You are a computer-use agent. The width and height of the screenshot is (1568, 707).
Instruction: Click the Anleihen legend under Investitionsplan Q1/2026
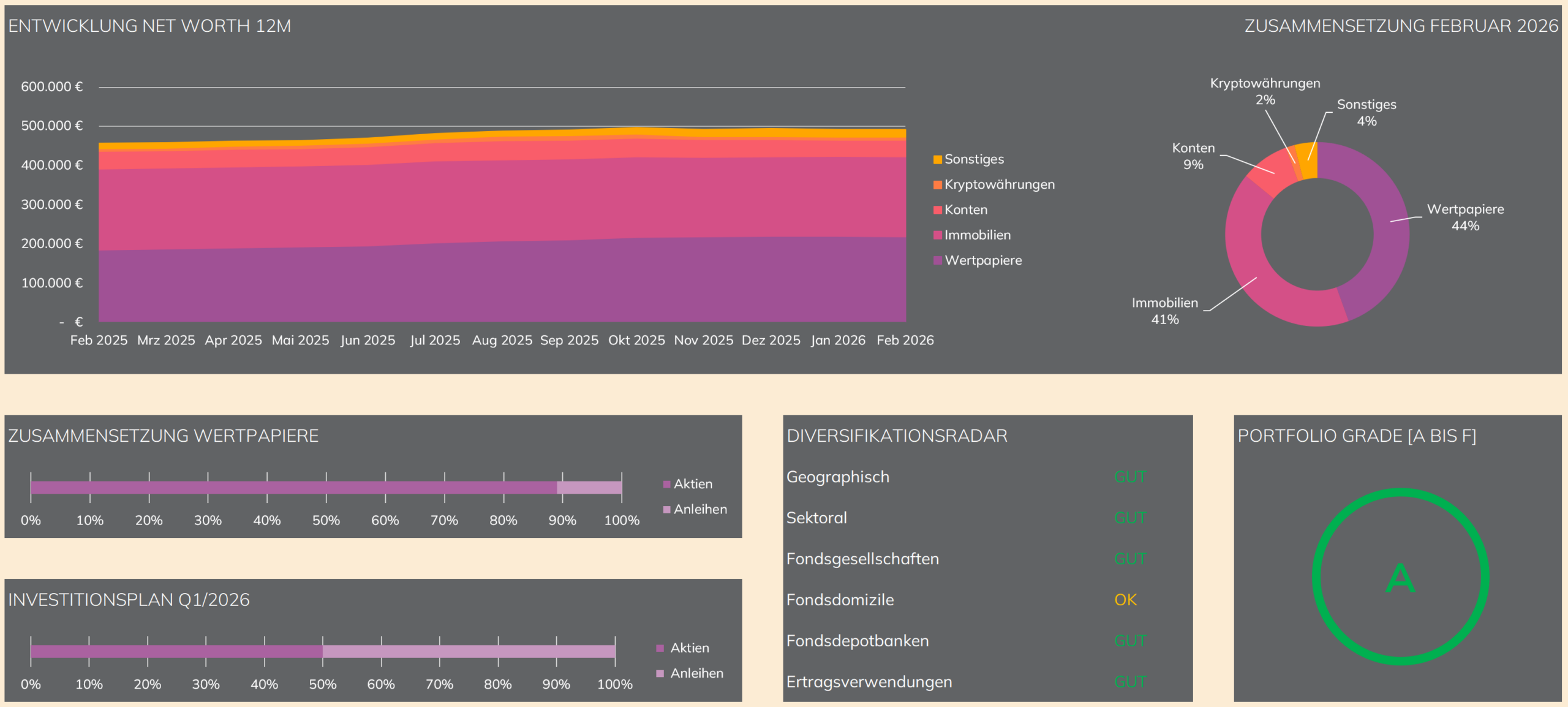click(x=696, y=673)
